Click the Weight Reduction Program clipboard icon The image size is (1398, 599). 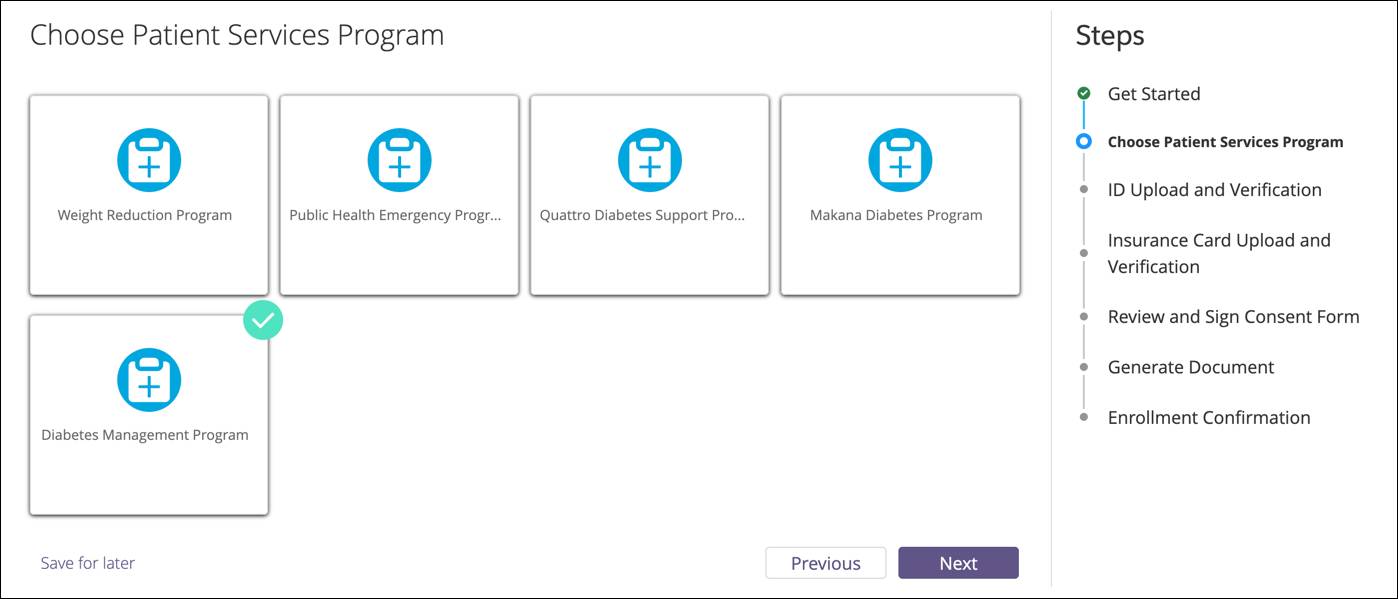pyautogui.click(x=149, y=160)
